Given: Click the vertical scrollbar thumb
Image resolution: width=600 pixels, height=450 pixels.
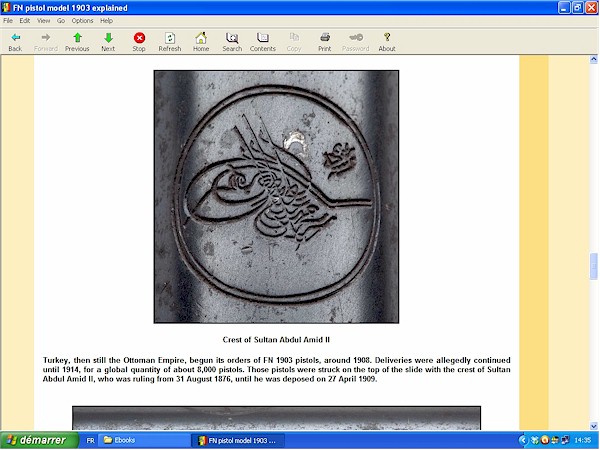Looking at the screenshot, I should (593, 267).
